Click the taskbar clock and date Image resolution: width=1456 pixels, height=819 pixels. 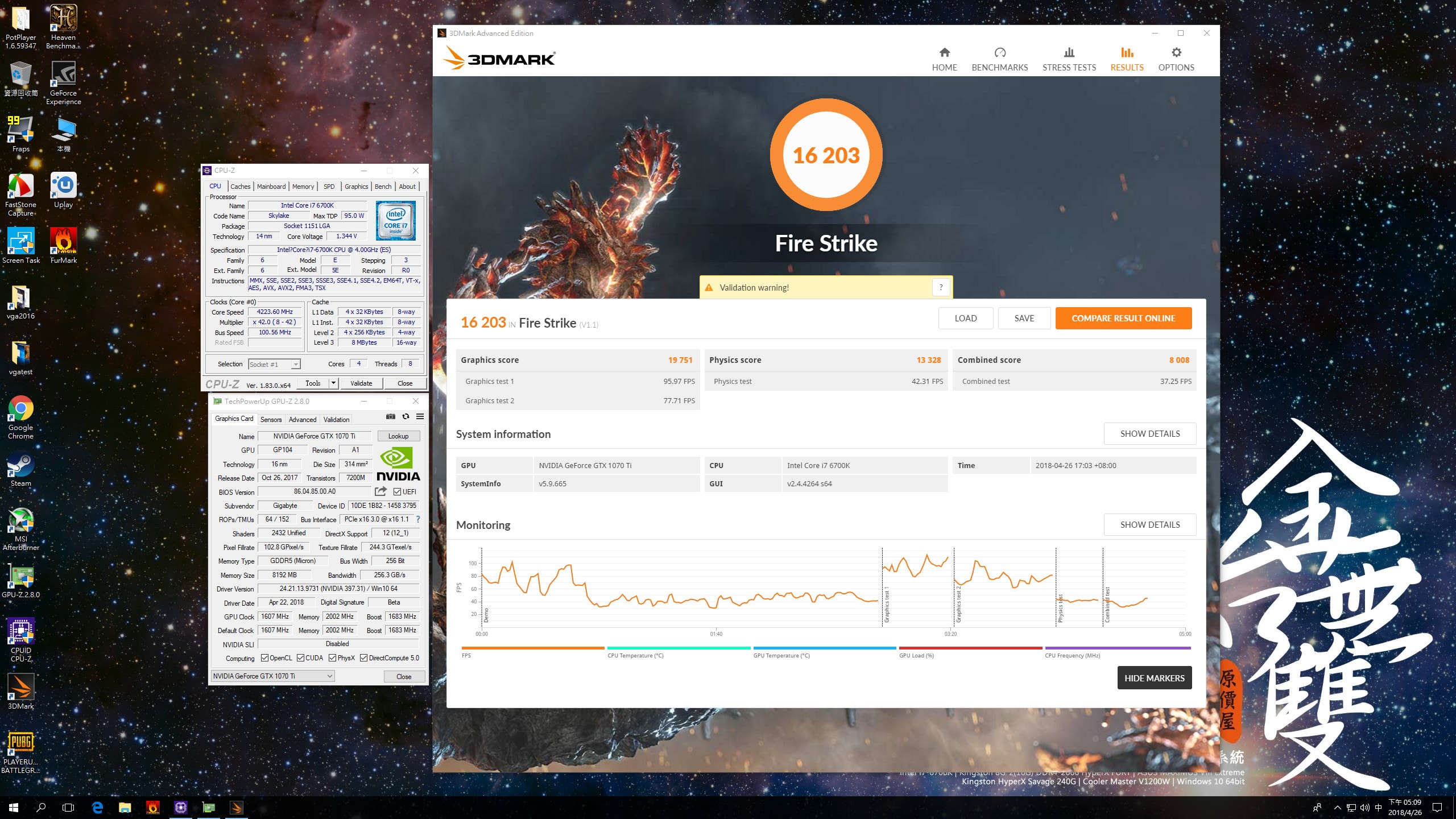click(x=1404, y=808)
